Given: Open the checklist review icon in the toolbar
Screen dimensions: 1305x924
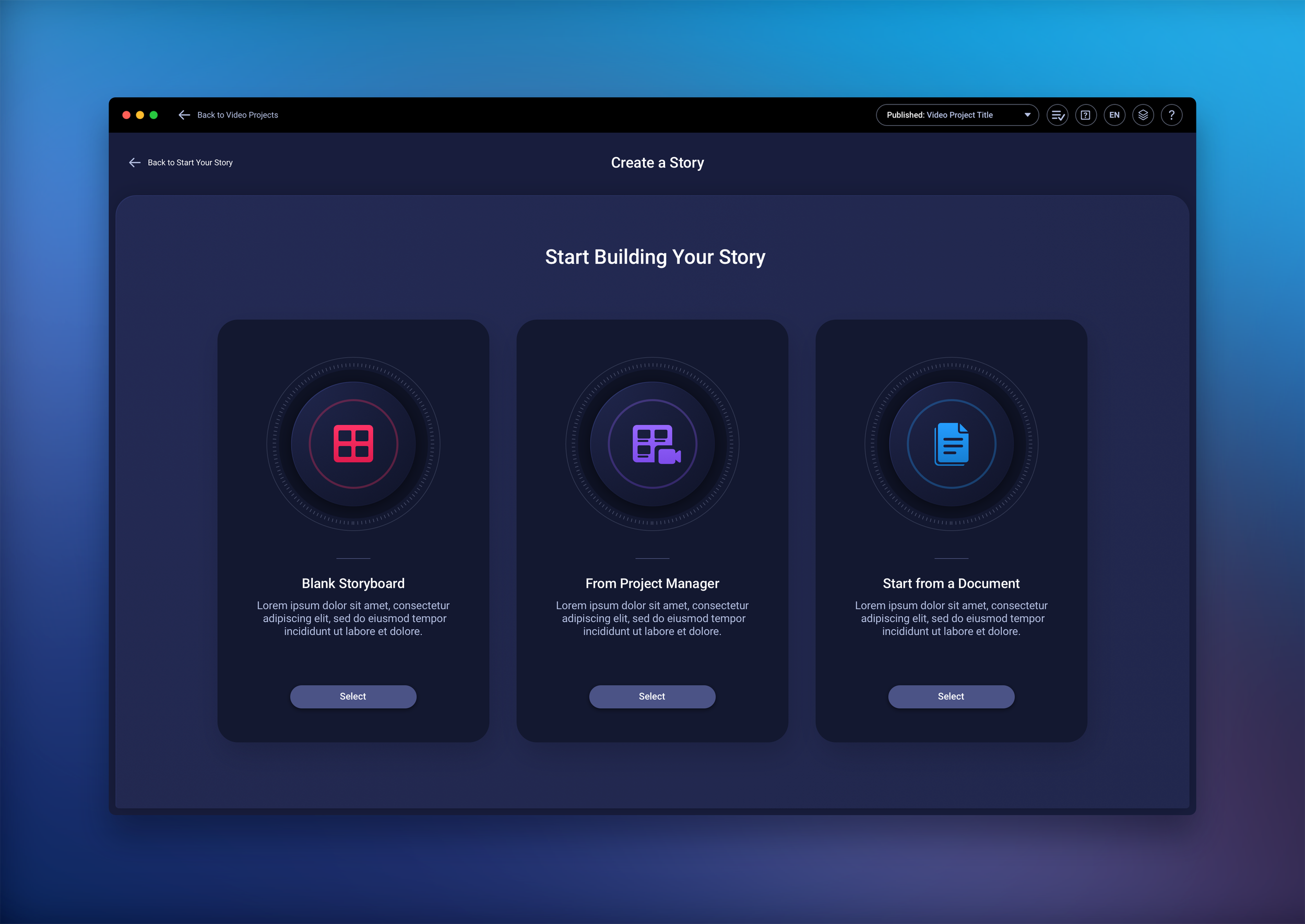Looking at the screenshot, I should 1058,115.
